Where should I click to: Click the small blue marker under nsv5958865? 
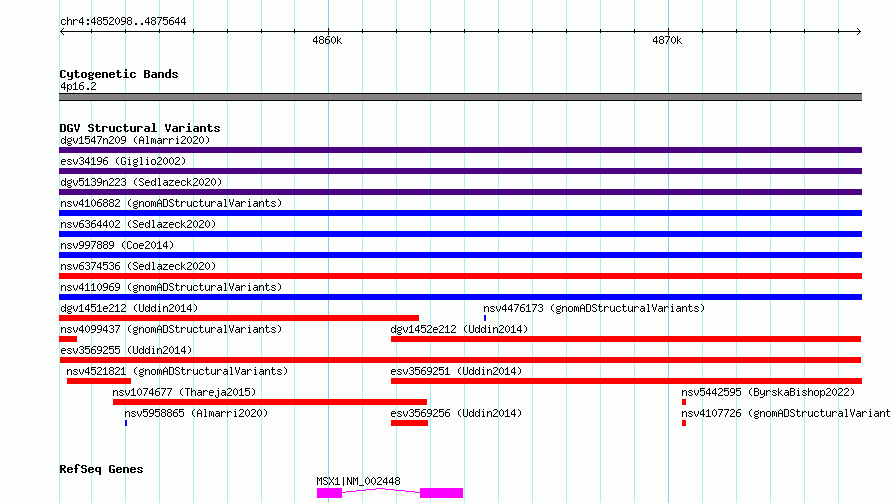[126, 423]
